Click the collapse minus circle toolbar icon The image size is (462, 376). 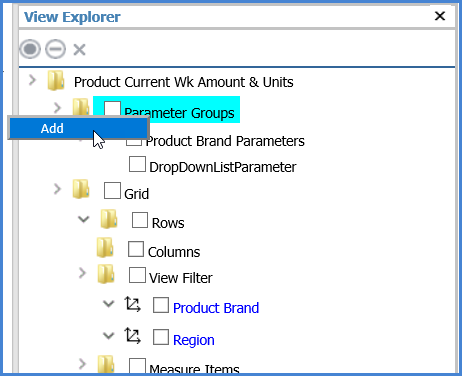pyautogui.click(x=55, y=49)
